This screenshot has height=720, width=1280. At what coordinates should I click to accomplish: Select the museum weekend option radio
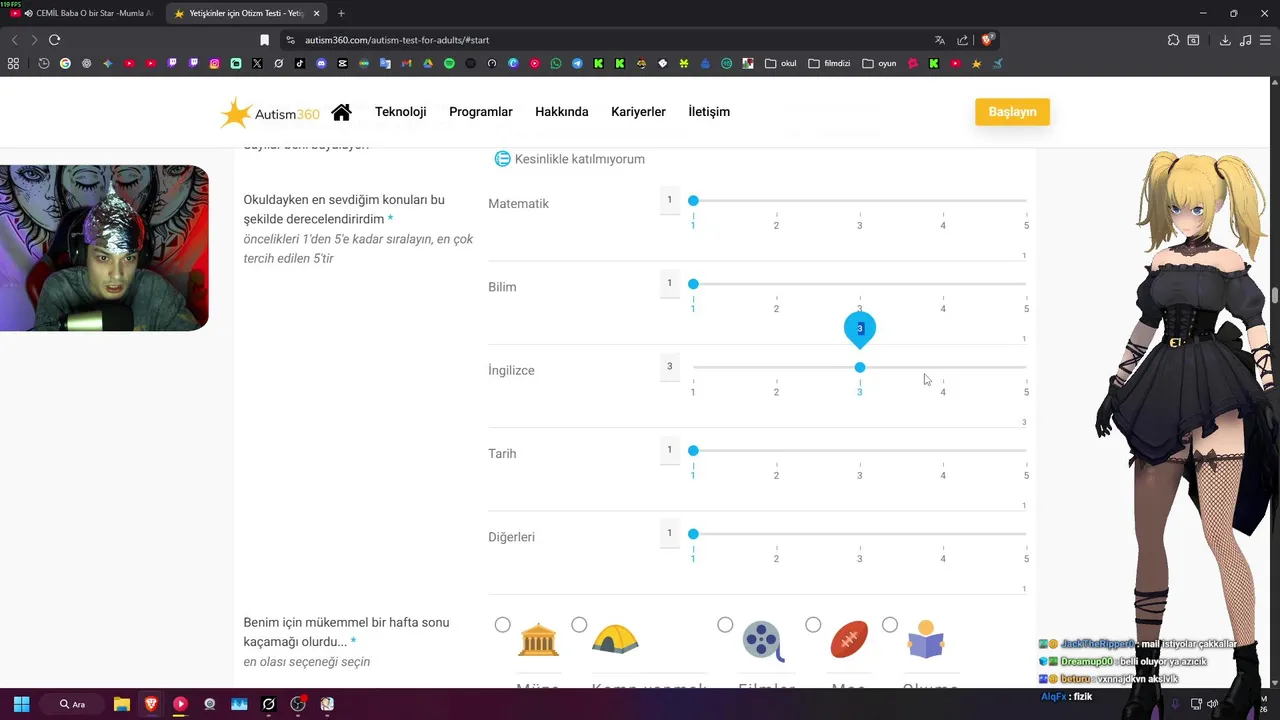point(502,625)
